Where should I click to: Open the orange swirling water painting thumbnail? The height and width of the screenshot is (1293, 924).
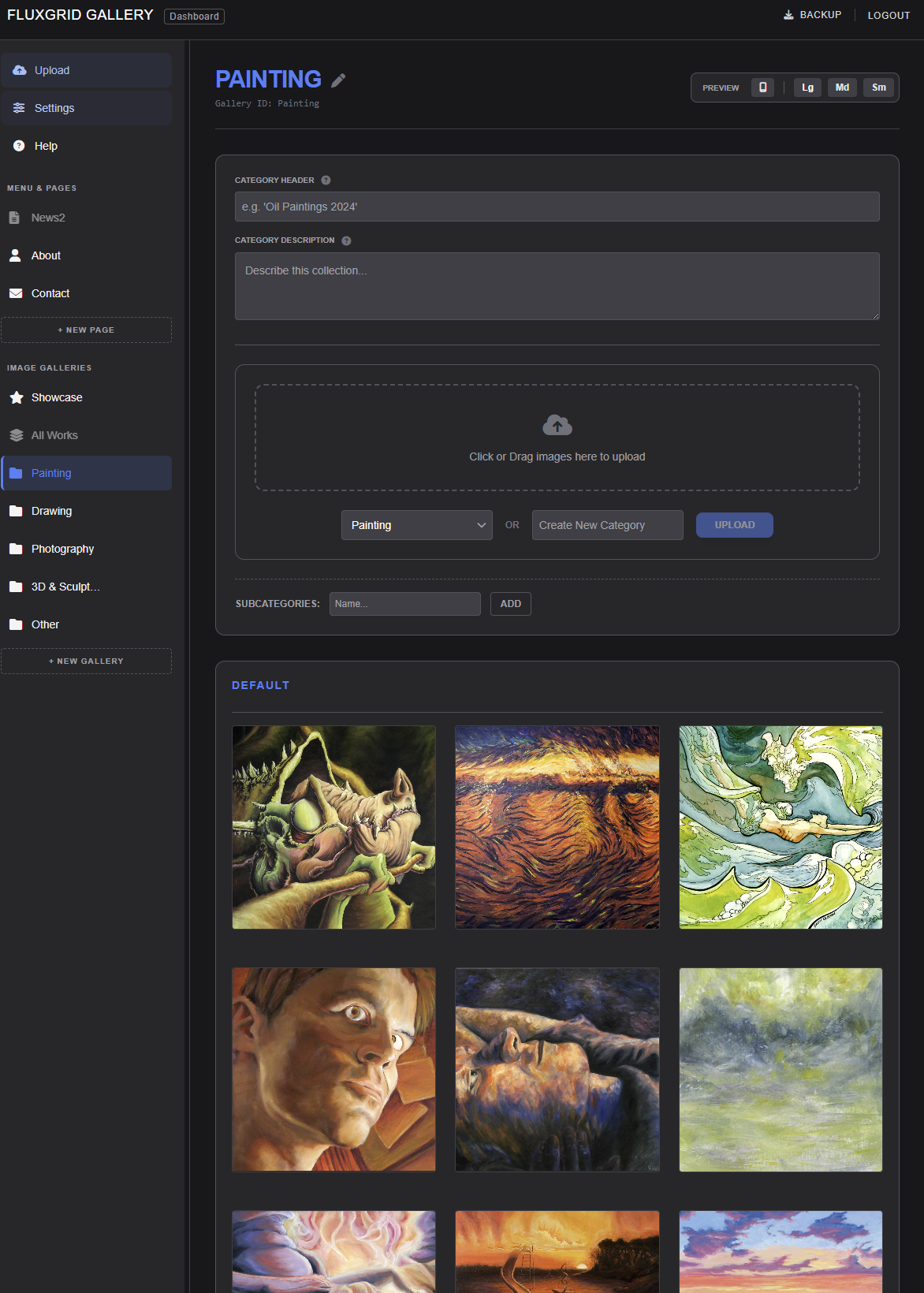[x=557, y=827]
